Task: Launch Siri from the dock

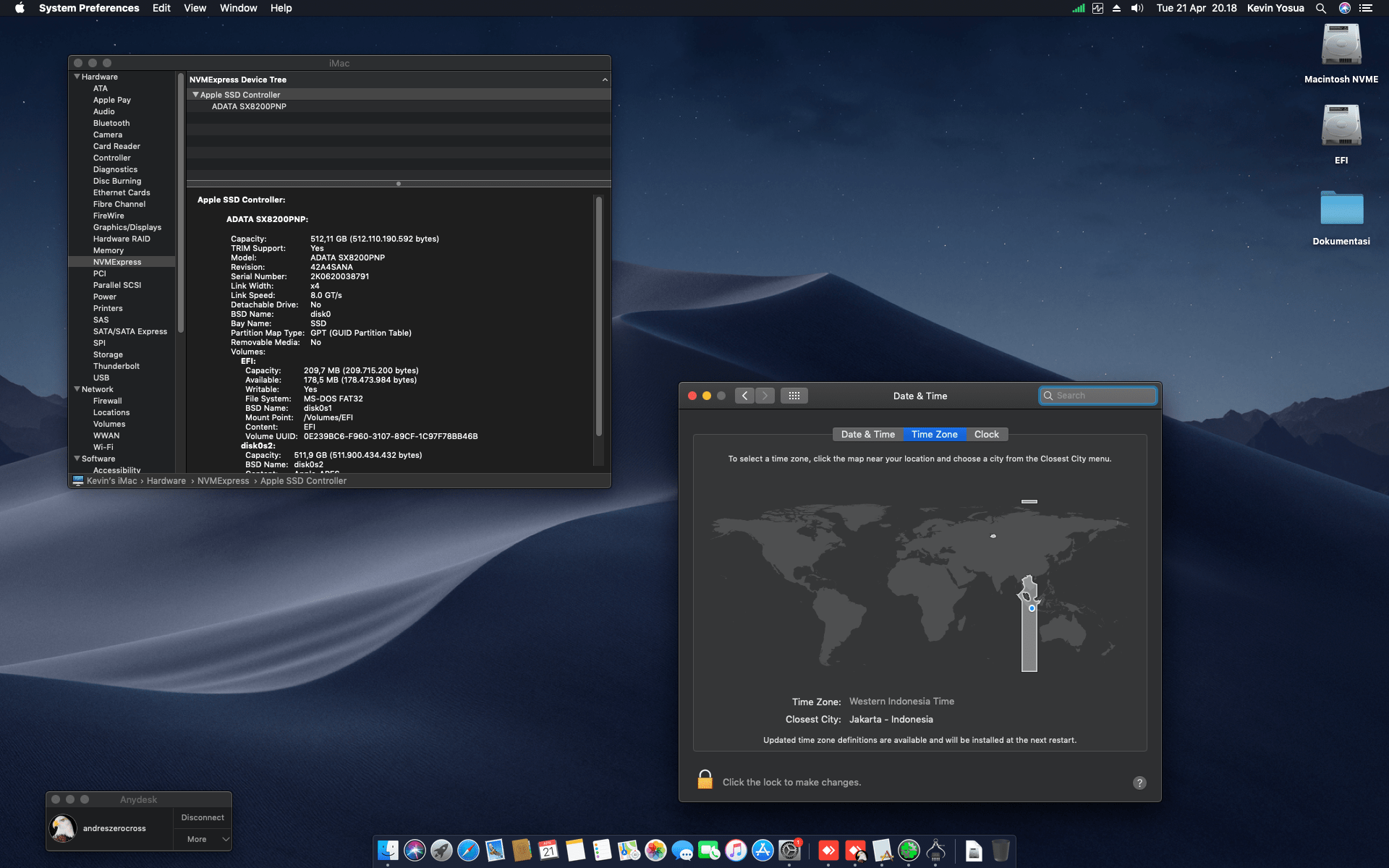Action: coord(415,851)
